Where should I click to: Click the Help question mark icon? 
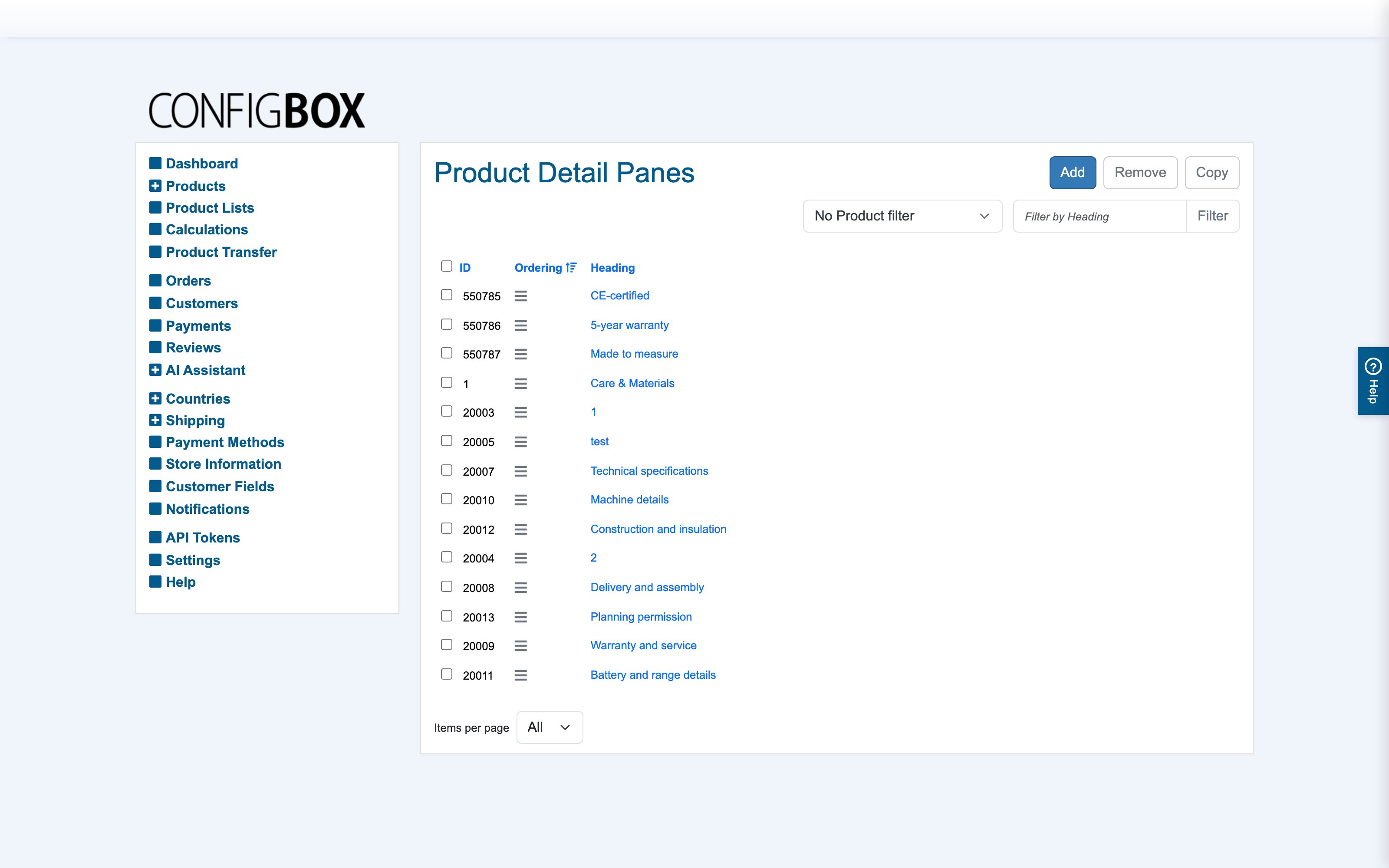tap(1373, 366)
